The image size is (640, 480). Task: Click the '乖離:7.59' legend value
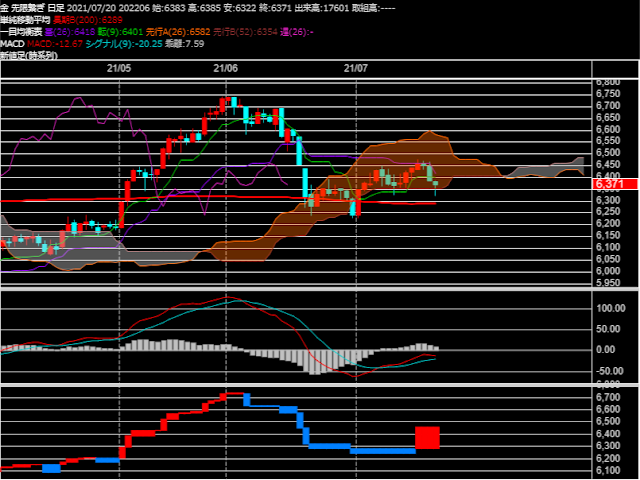(184, 44)
